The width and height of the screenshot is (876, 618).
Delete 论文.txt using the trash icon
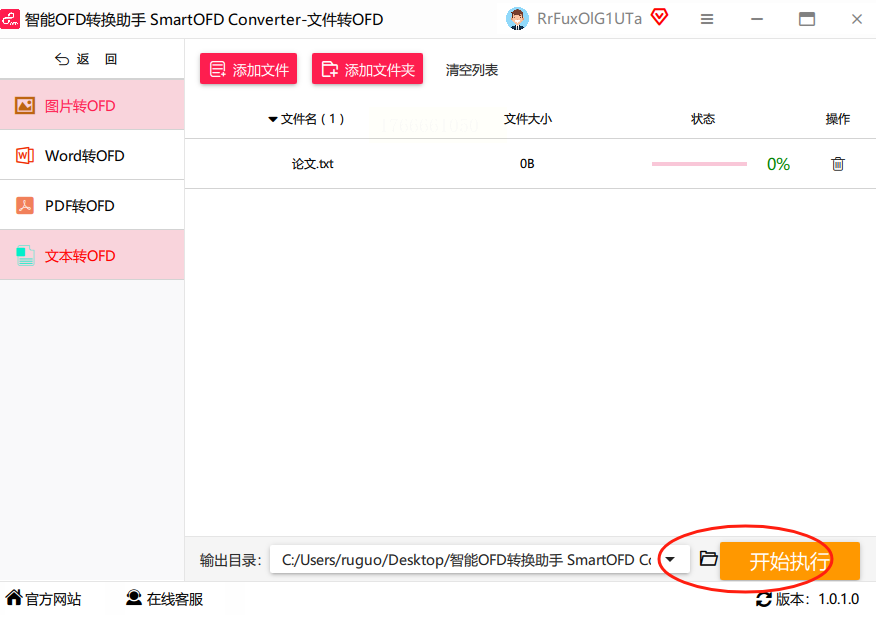point(837,164)
